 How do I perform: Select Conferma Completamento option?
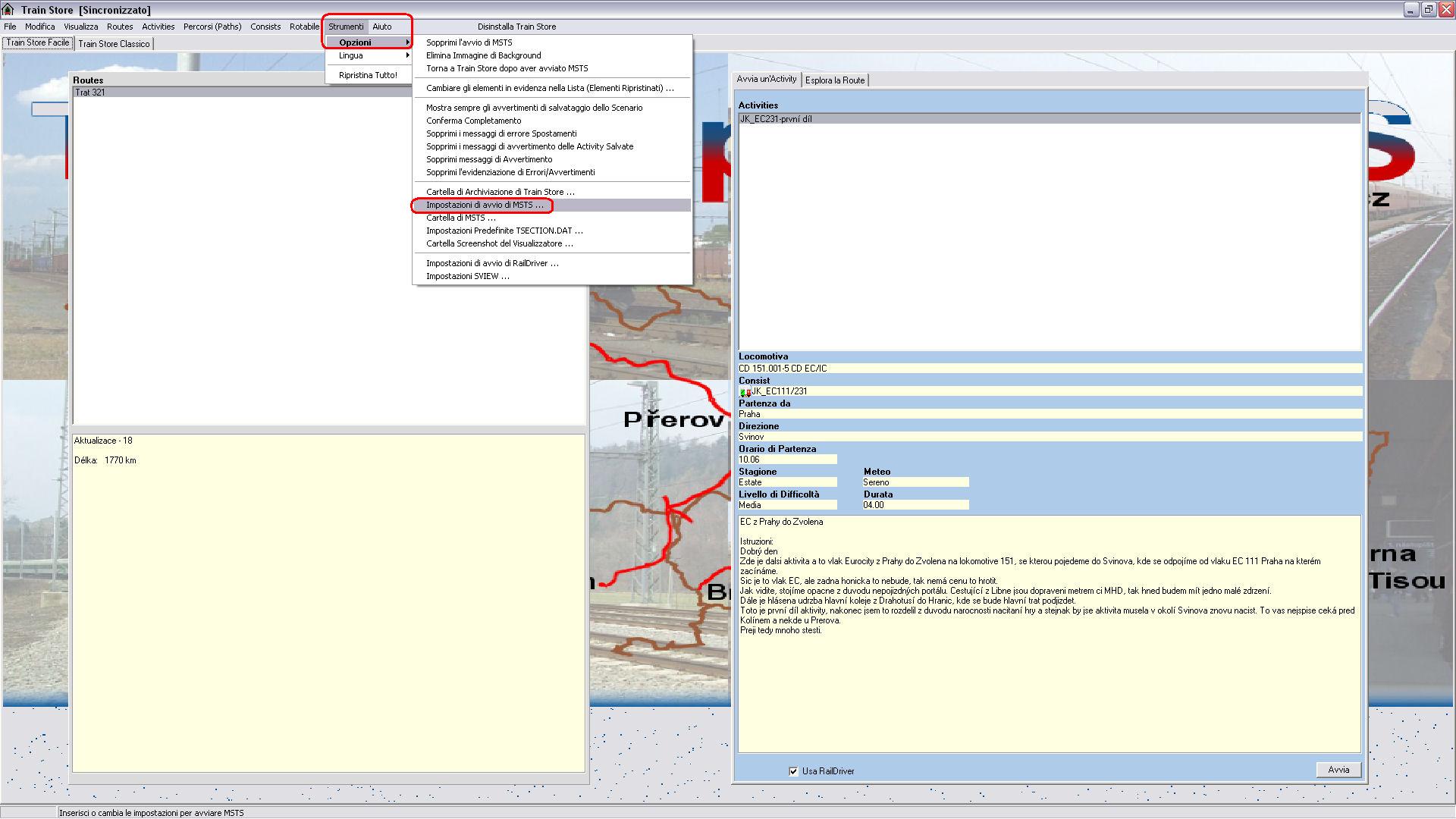click(x=552, y=121)
